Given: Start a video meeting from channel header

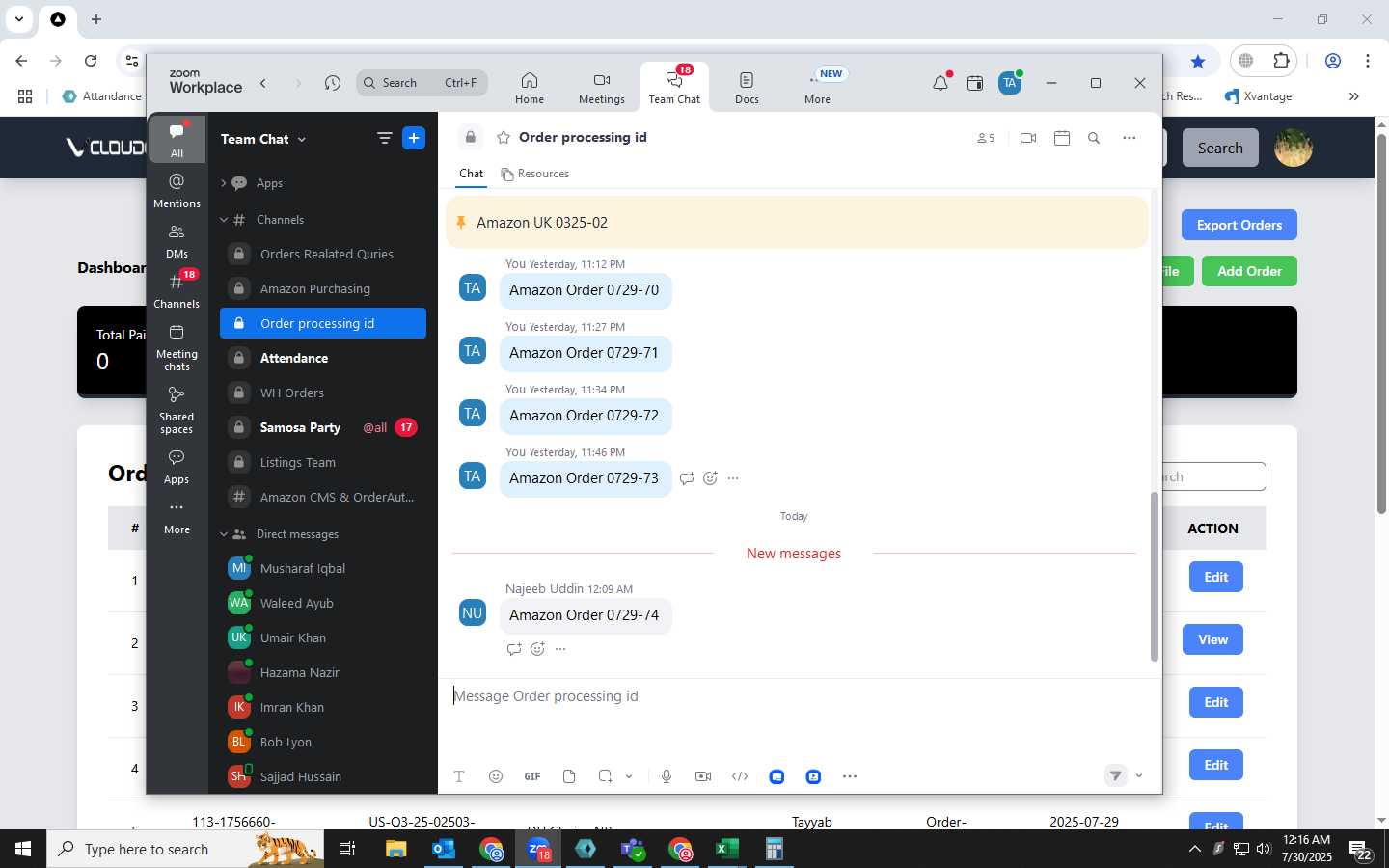Looking at the screenshot, I should click(x=1028, y=138).
